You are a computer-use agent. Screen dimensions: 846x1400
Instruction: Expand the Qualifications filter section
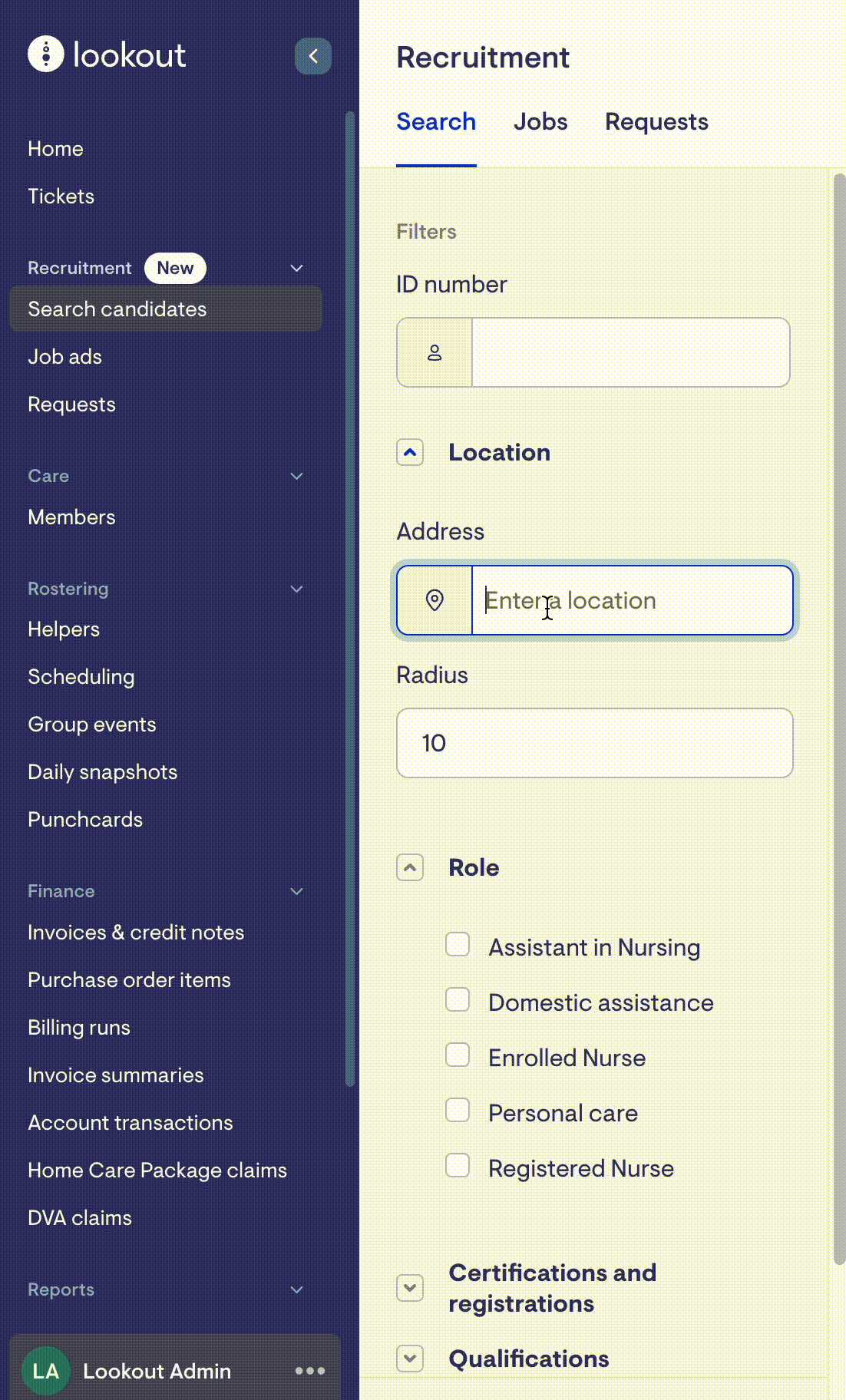coord(410,1359)
